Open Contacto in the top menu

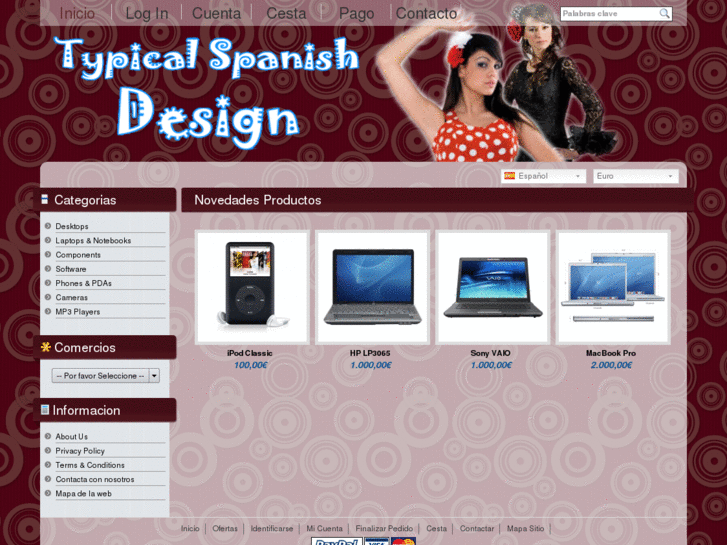(x=426, y=13)
